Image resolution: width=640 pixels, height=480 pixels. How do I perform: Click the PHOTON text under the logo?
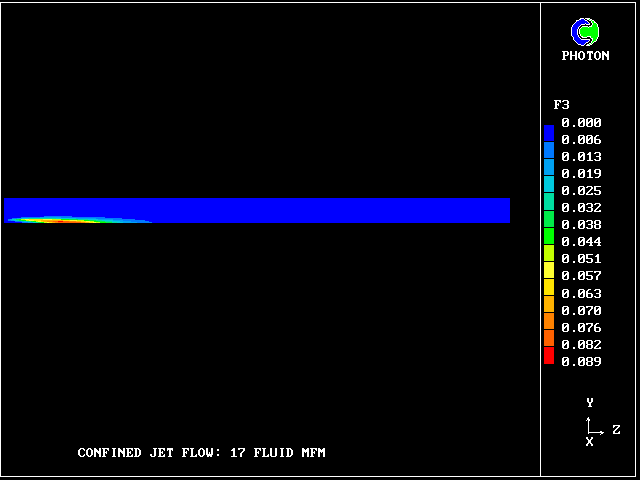[585, 56]
